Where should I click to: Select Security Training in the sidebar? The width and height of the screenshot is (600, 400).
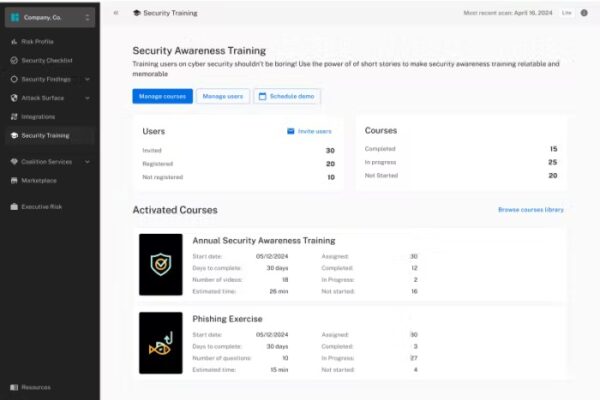click(45, 135)
